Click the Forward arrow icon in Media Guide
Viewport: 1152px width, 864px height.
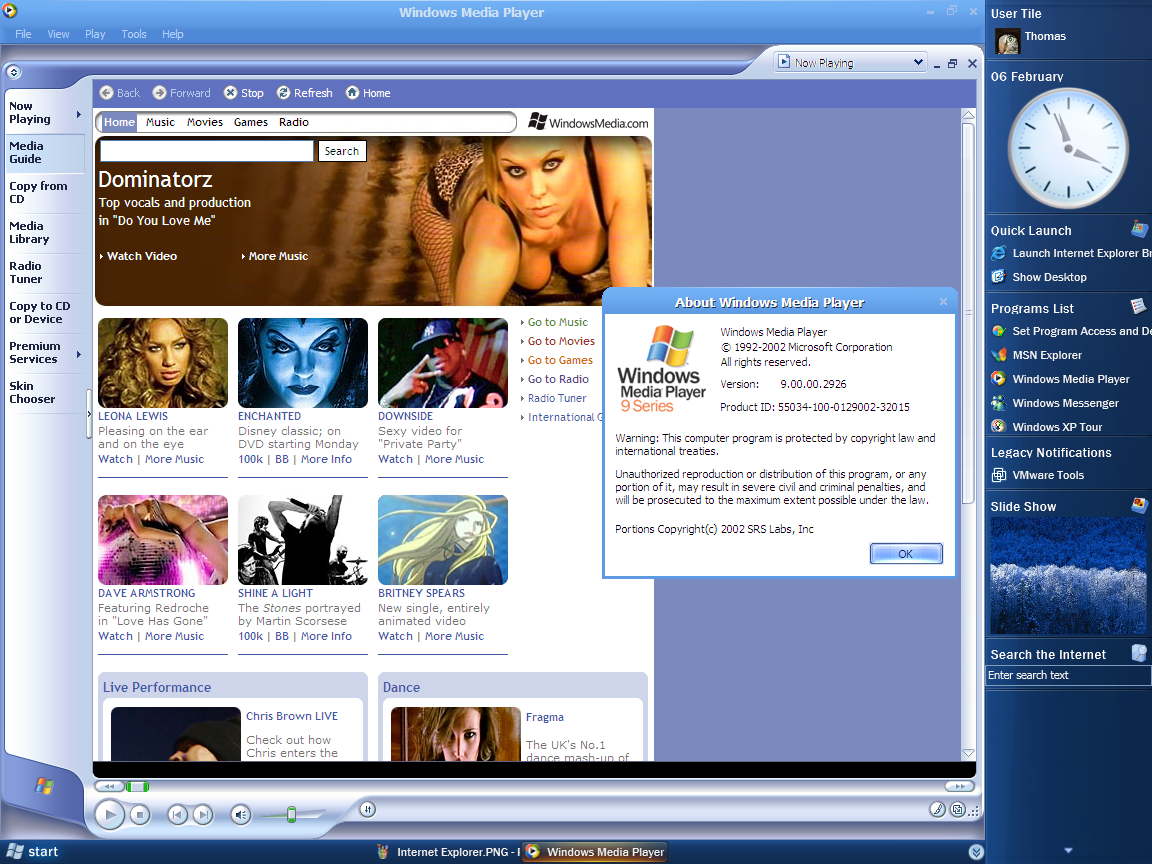159,93
